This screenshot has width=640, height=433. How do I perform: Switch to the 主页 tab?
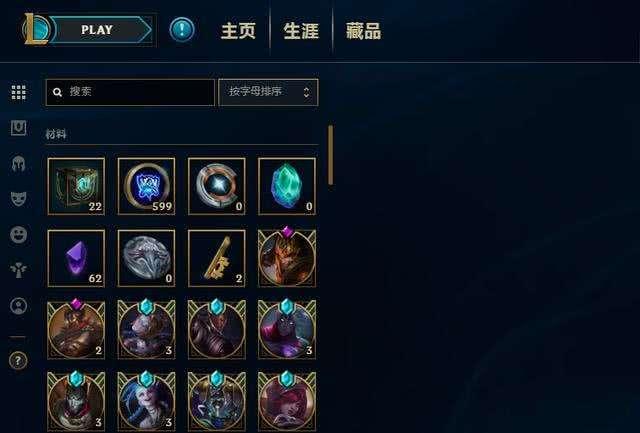click(238, 31)
